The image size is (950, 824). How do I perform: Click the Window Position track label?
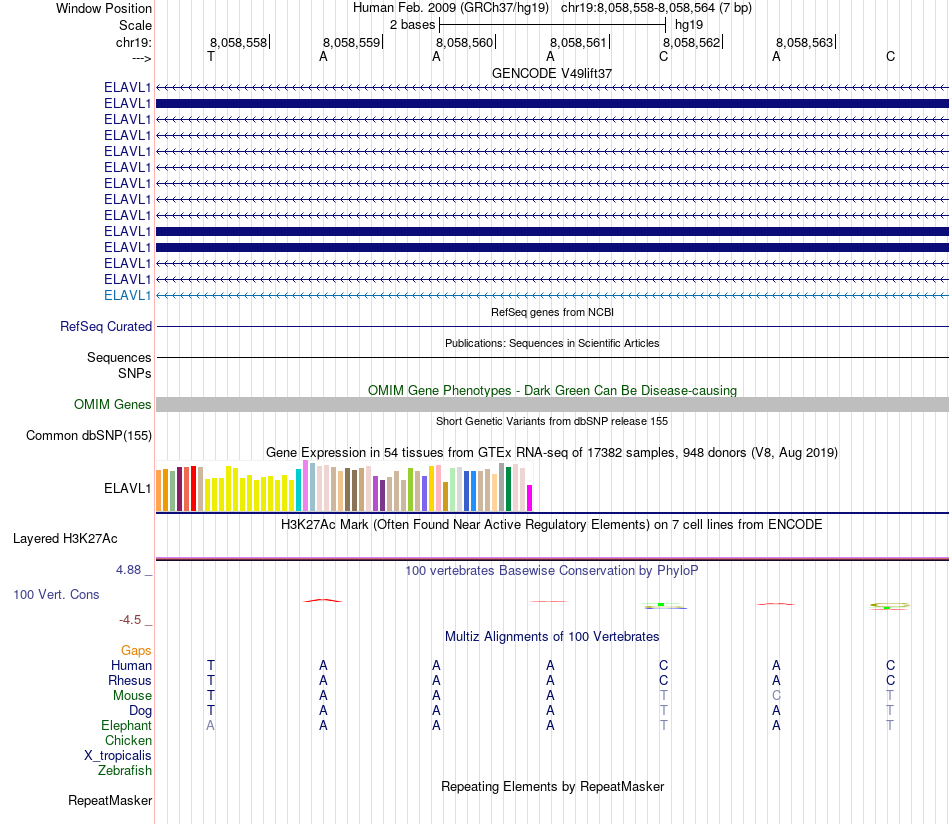[x=104, y=8]
